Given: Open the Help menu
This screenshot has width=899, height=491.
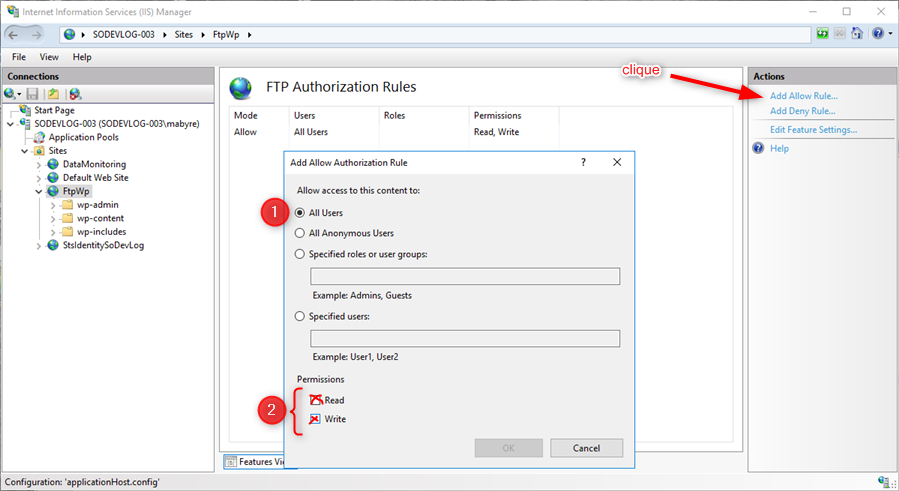Looking at the screenshot, I should click(82, 57).
